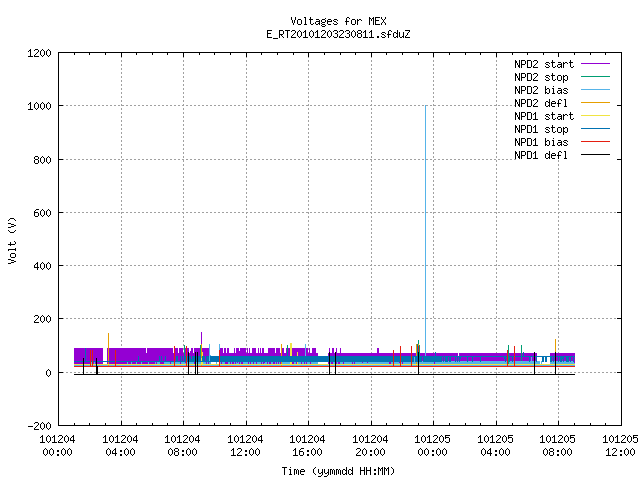640x480 pixels.
Task: Click the '101204 20:00' x-axis tick label
Action: pos(370,445)
